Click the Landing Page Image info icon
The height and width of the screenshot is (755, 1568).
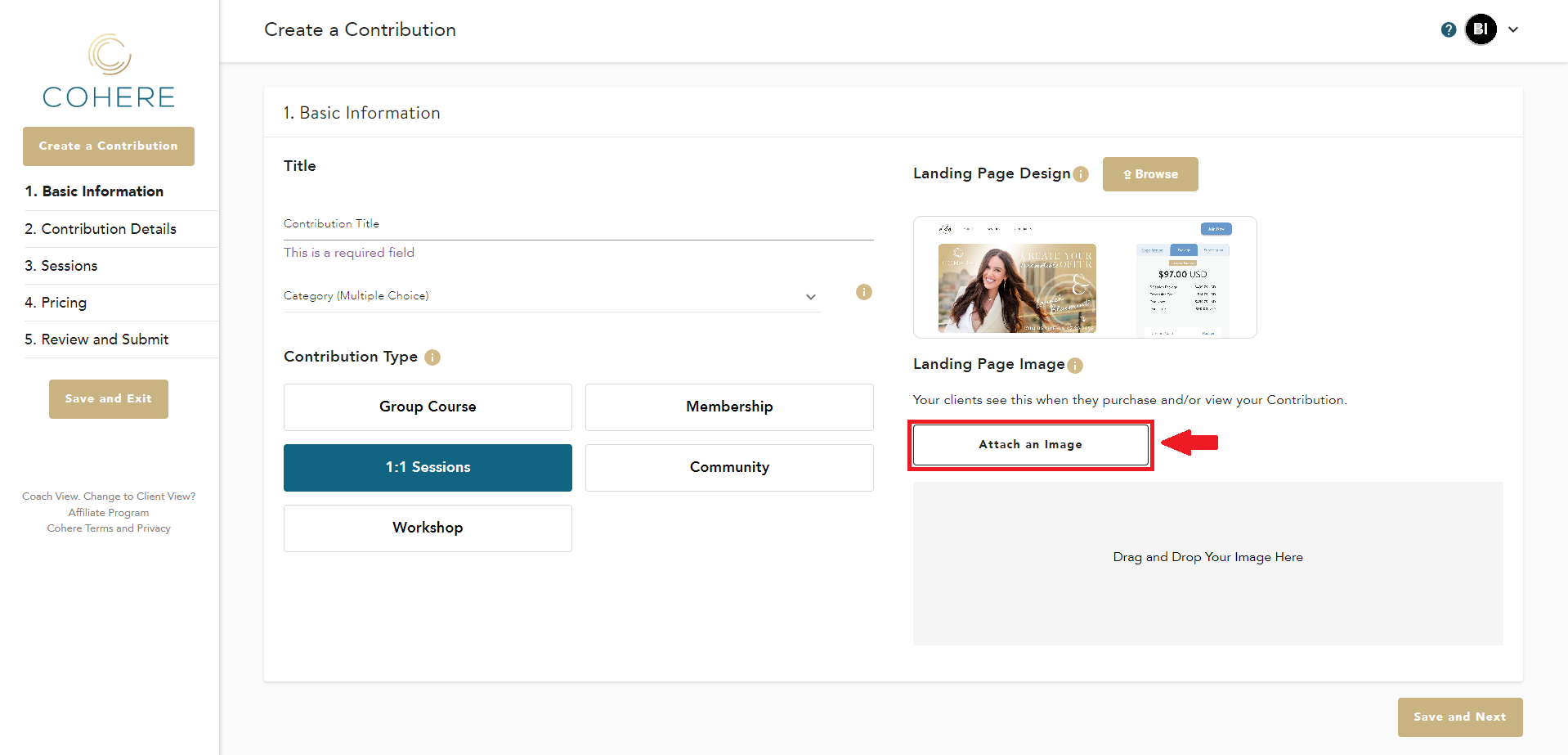click(x=1075, y=366)
